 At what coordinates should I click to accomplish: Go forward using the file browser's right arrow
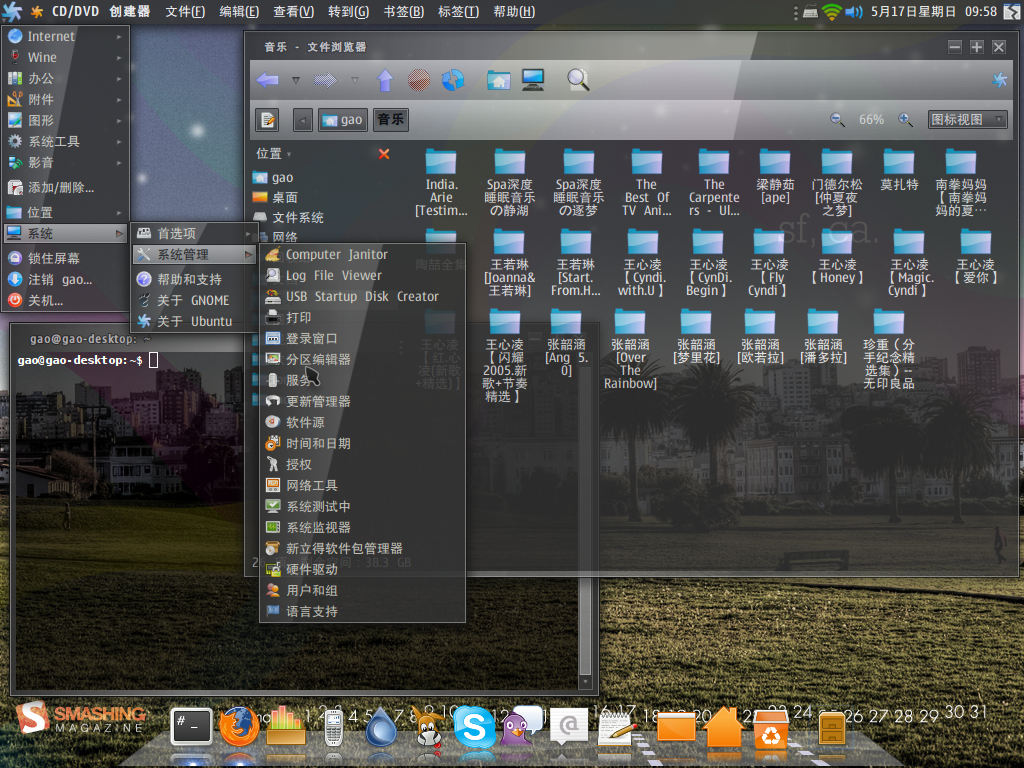click(325, 80)
